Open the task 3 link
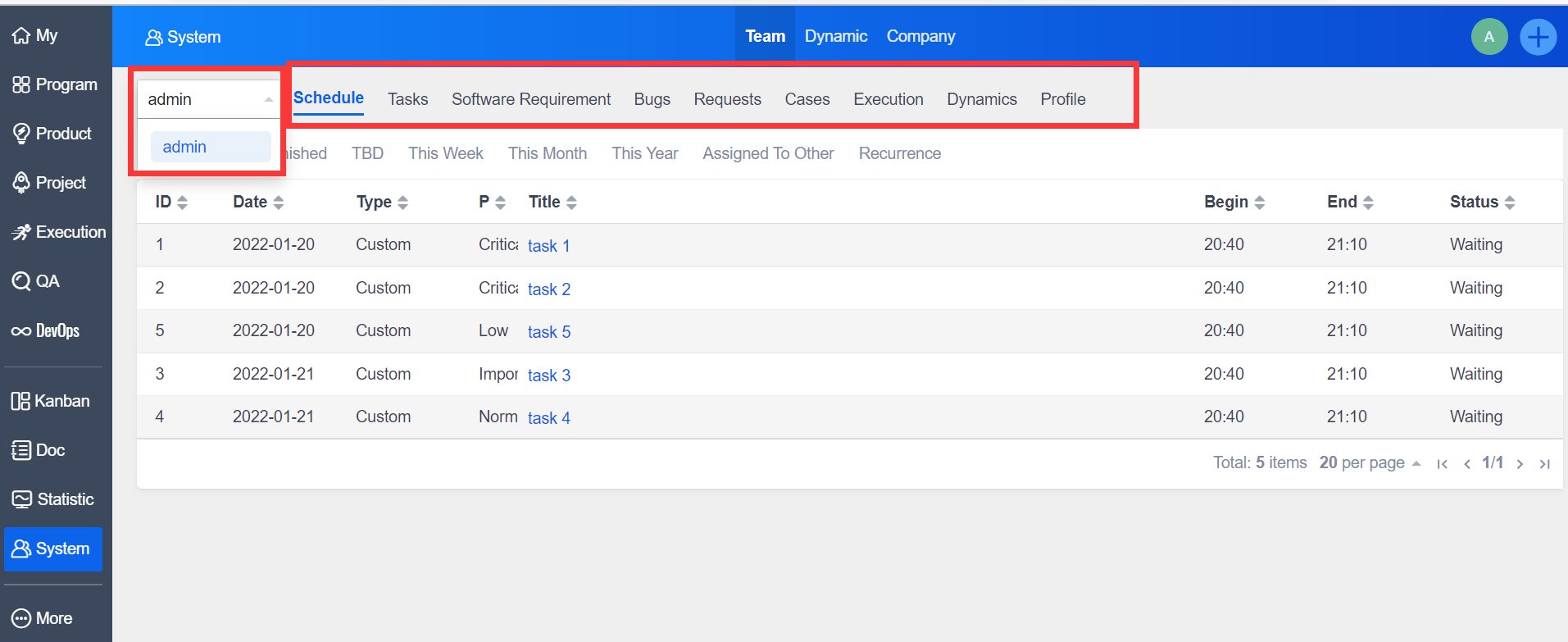Image resolution: width=1568 pixels, height=642 pixels. pos(548,376)
